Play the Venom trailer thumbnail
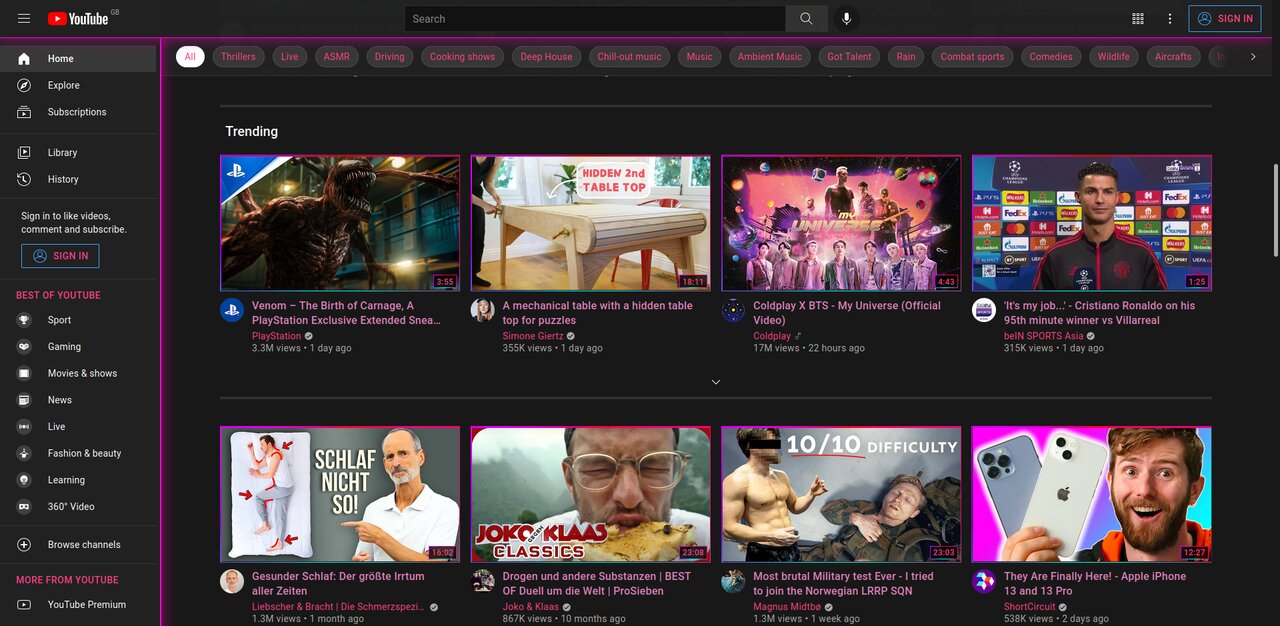This screenshot has width=1280, height=626. [340, 222]
